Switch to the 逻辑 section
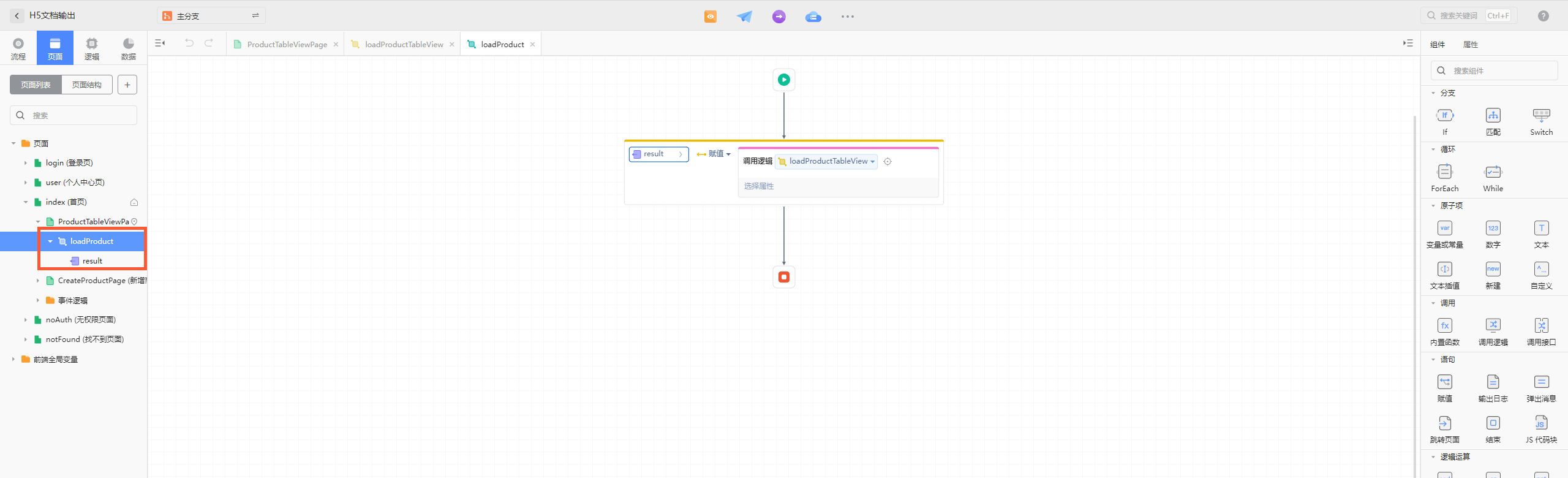The height and width of the screenshot is (478, 1568). (92, 48)
